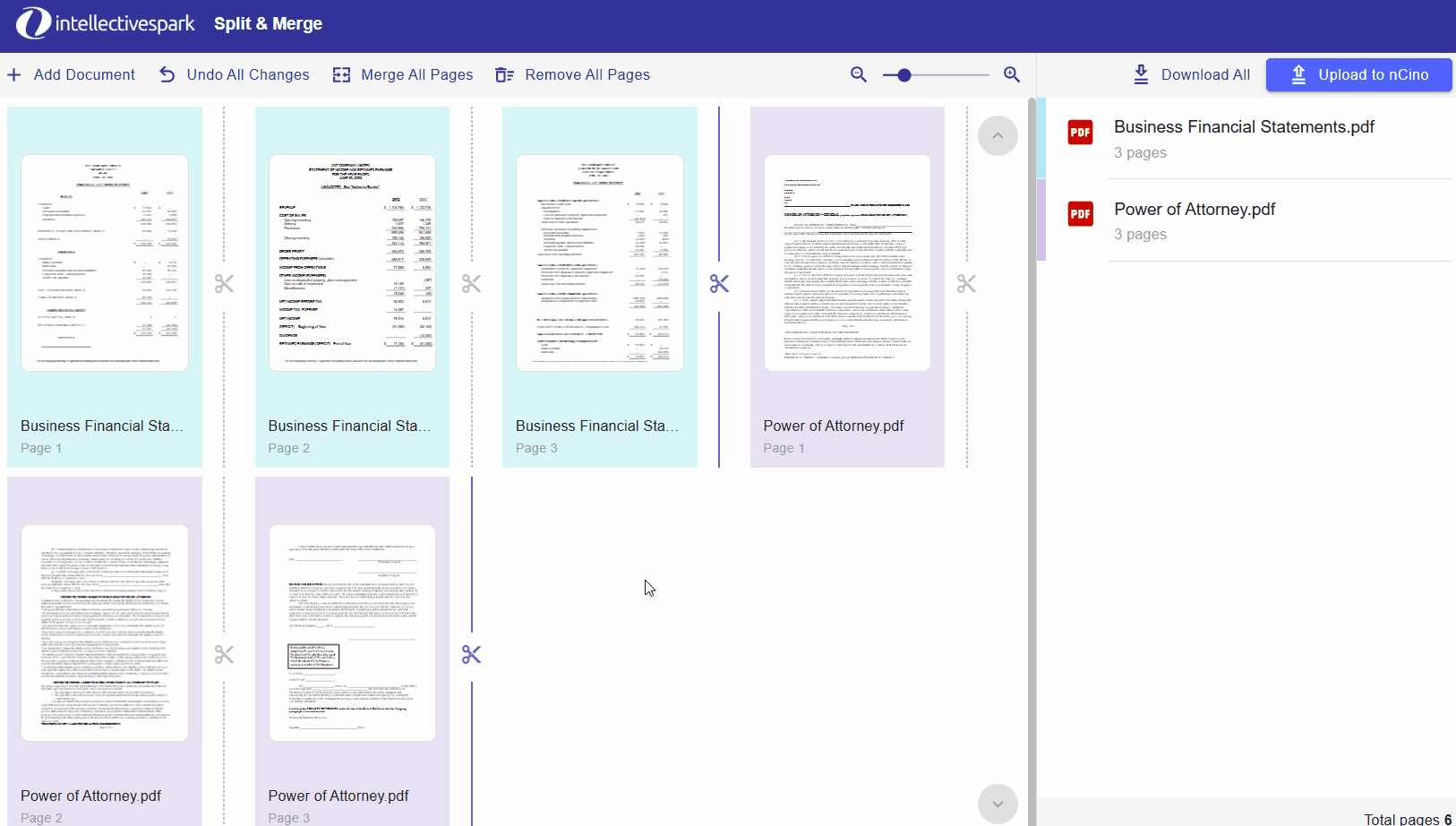Click the intellectivespark logo
This screenshot has width=1456, height=826.
pyautogui.click(x=105, y=23)
